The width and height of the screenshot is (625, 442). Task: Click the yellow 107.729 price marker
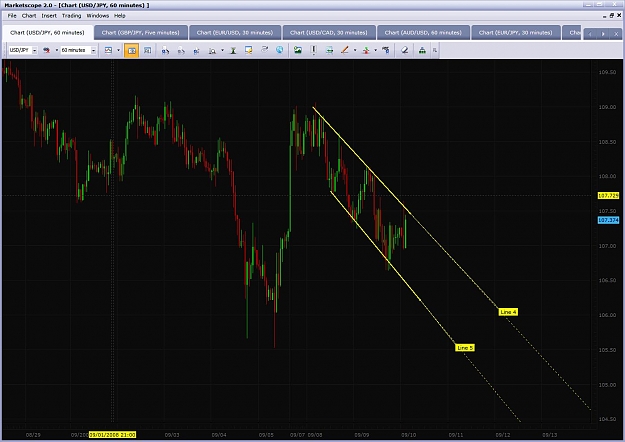point(608,196)
